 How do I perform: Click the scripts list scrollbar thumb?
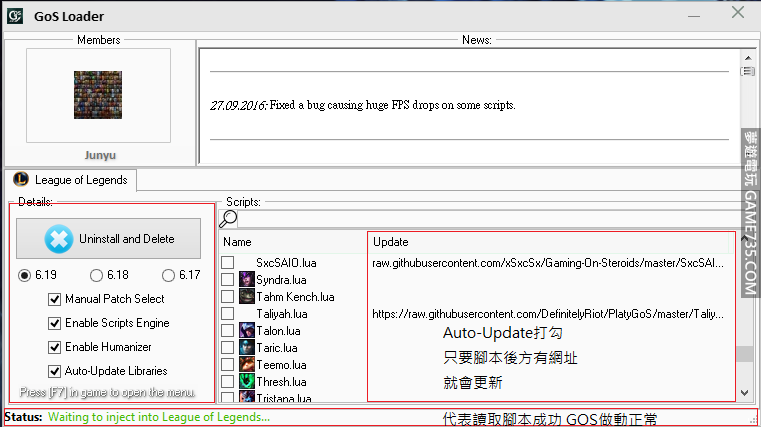[744, 353]
